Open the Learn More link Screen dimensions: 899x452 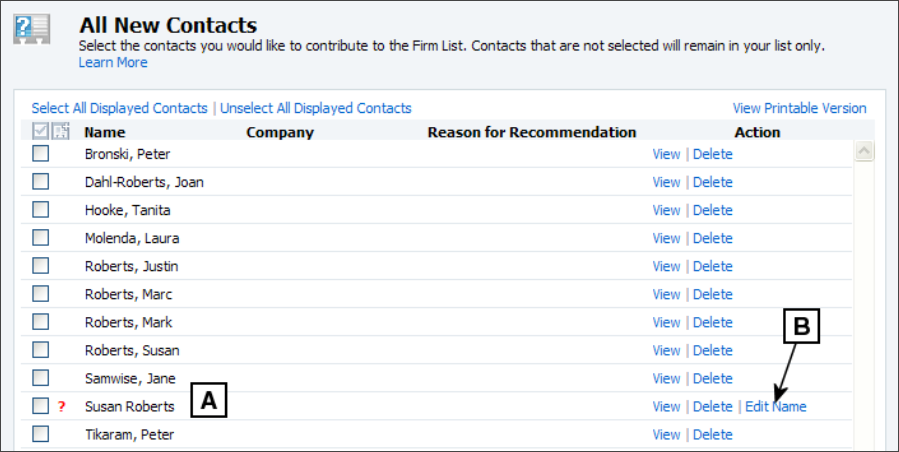tap(113, 63)
